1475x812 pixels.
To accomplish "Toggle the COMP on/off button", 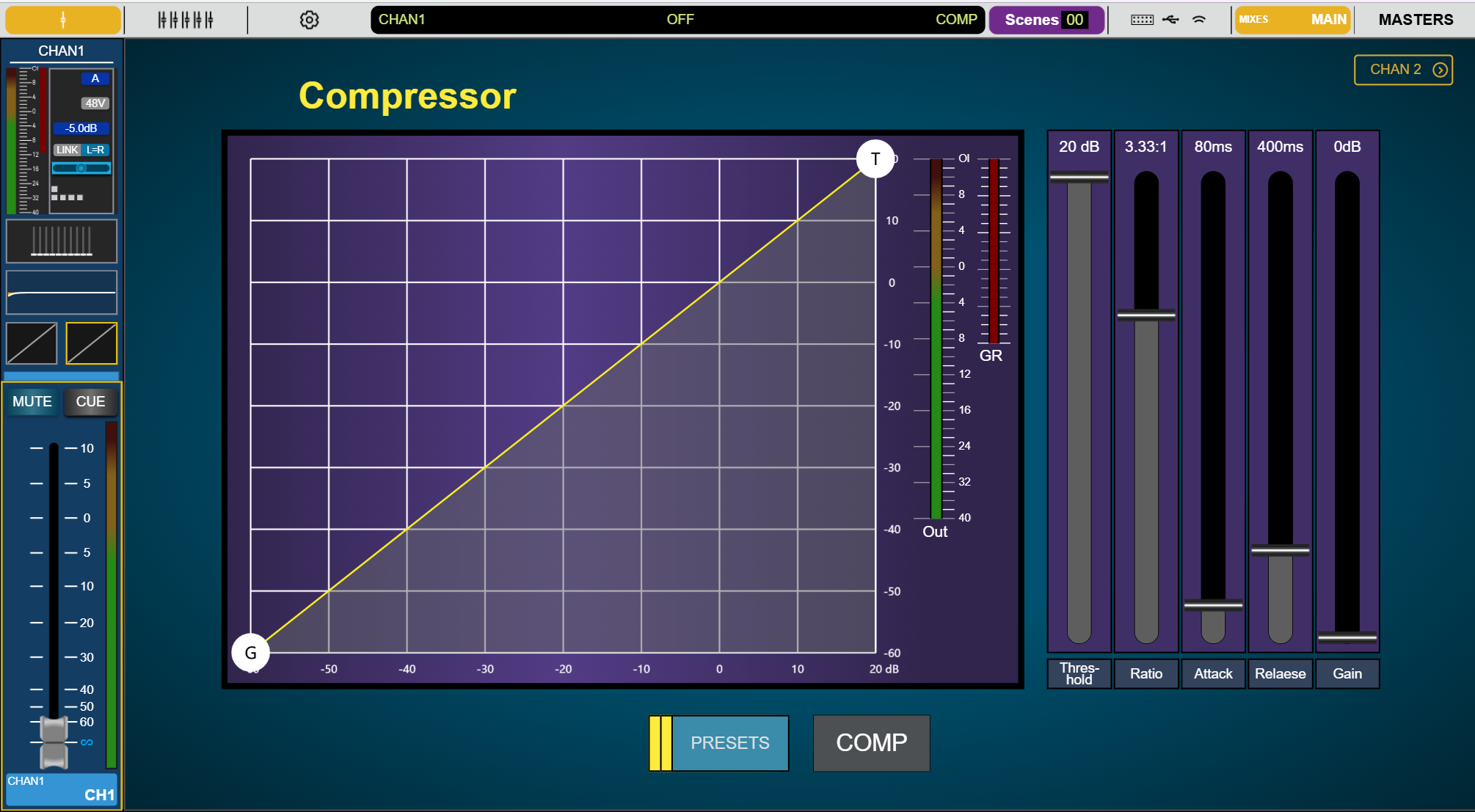I will 871,743.
